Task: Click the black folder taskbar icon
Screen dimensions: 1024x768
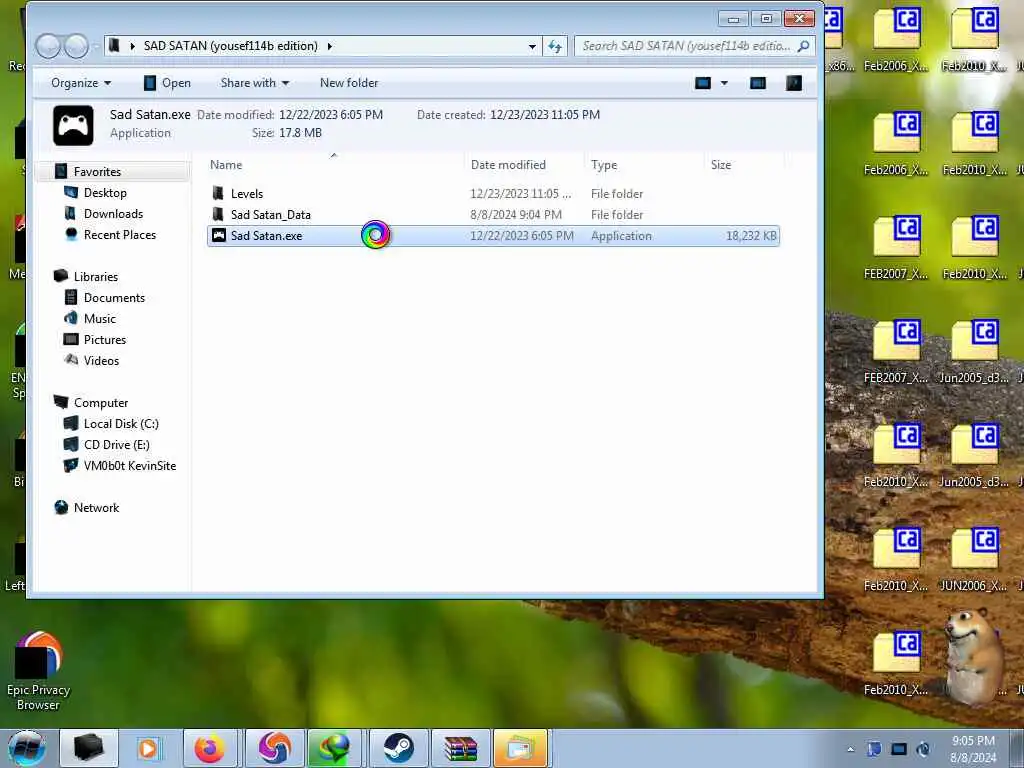Action: [x=89, y=748]
